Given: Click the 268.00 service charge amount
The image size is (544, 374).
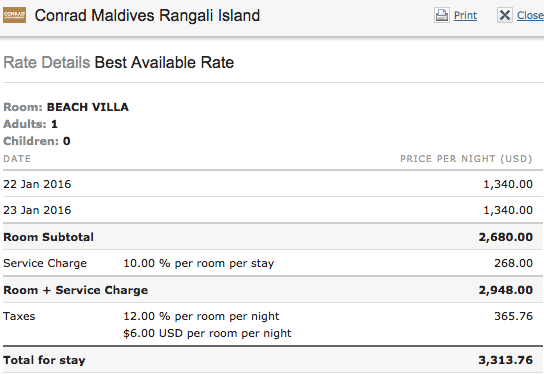Looking at the screenshot, I should (513, 263).
